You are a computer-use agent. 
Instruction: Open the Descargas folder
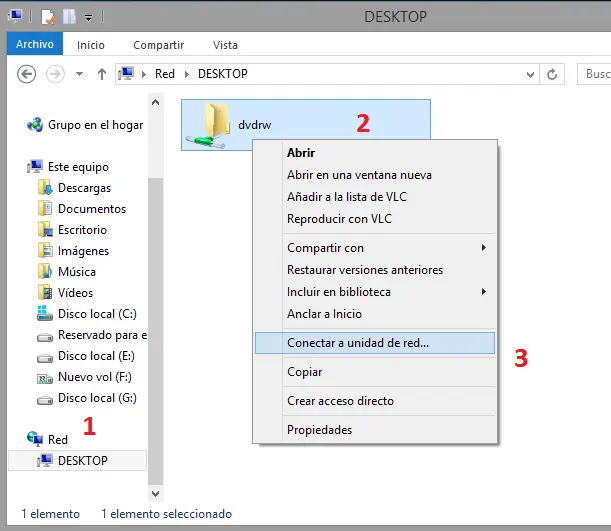(85, 188)
